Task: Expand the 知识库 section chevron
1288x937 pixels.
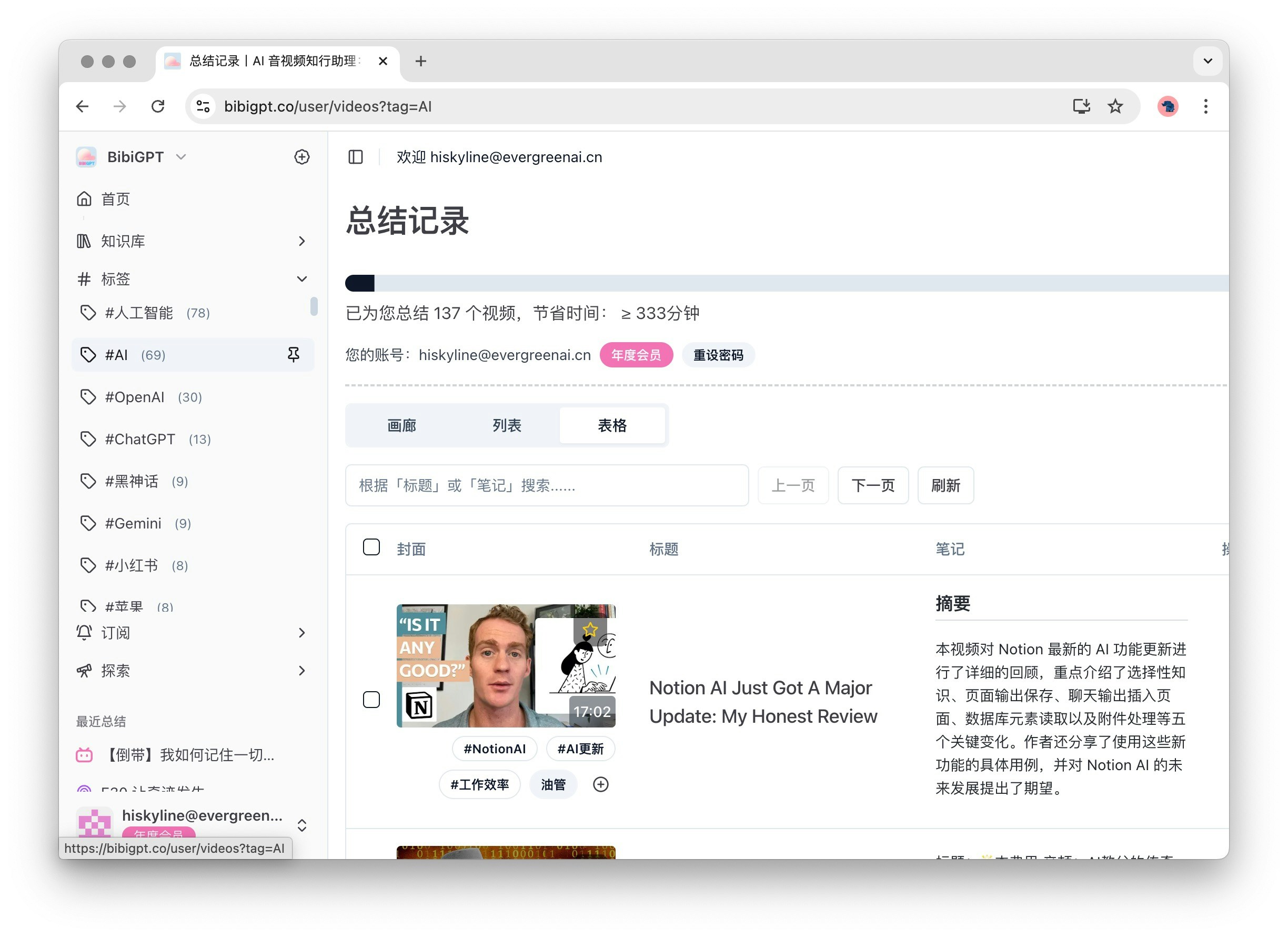Action: (301, 241)
